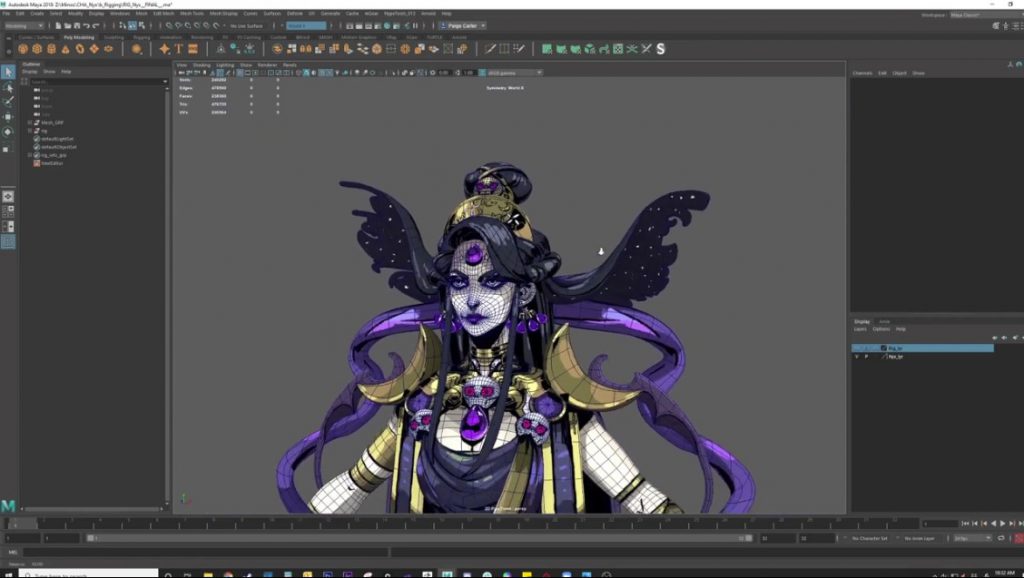Create a polygon torus from the shelf
This screenshot has height=578, width=1024.
(80, 49)
